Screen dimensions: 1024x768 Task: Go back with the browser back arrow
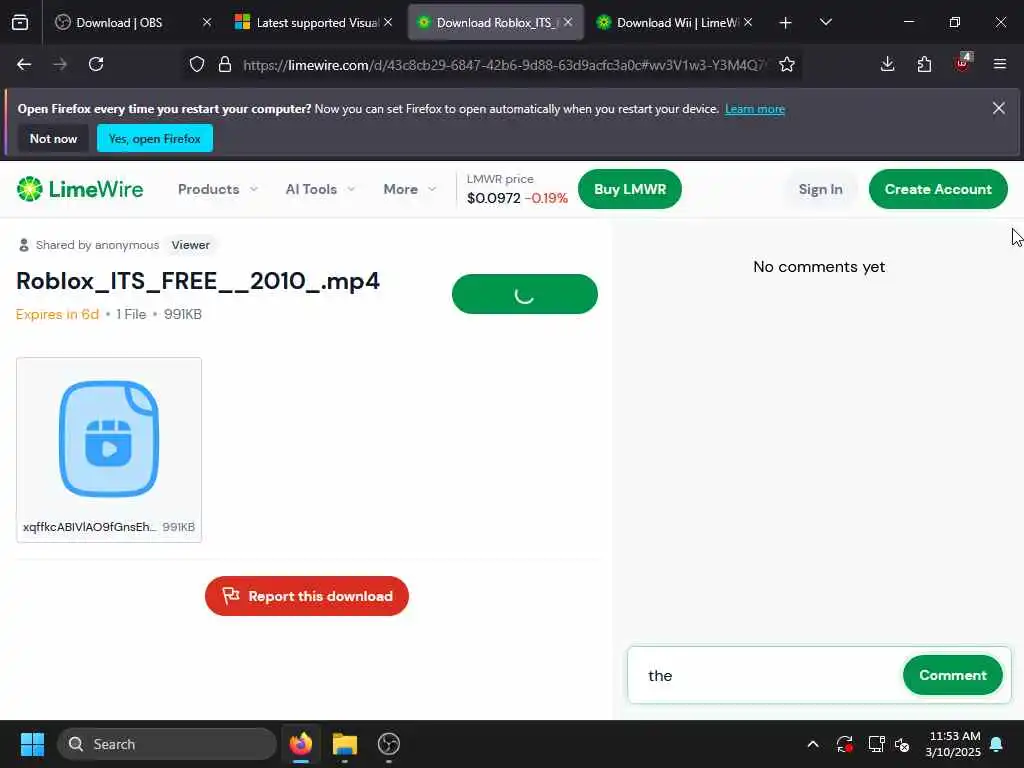point(24,64)
